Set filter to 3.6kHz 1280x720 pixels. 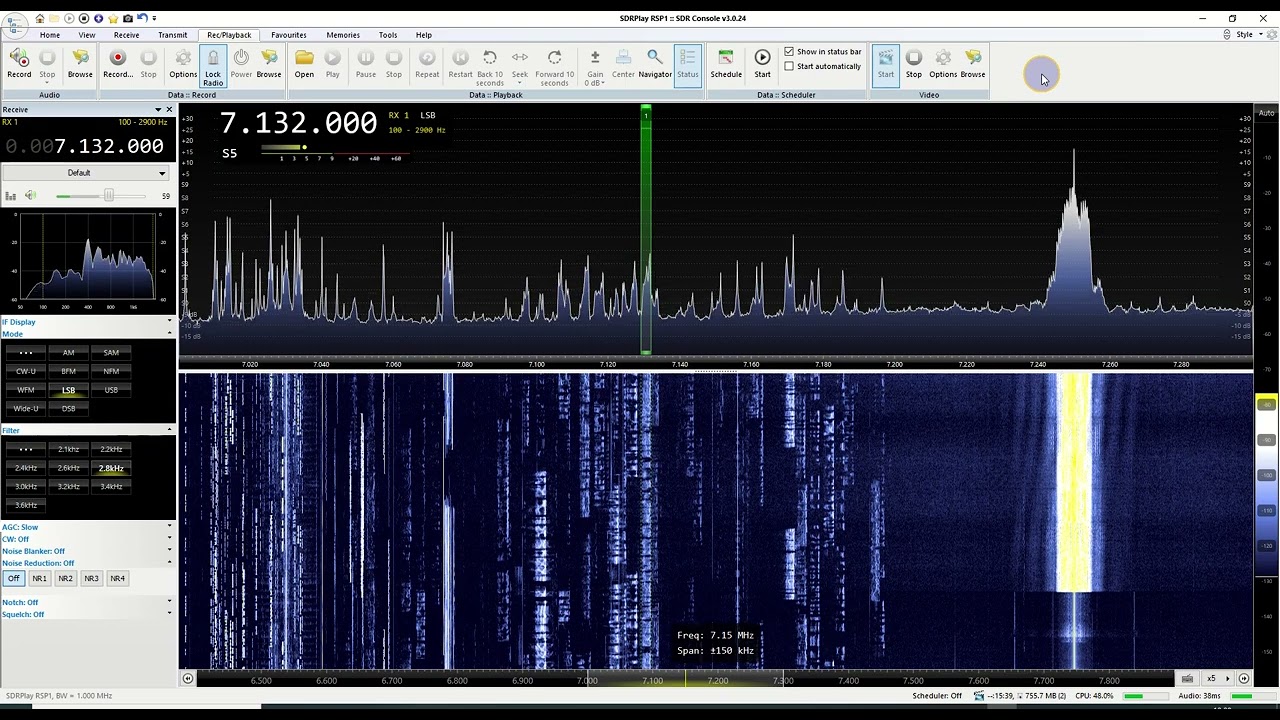(26, 505)
